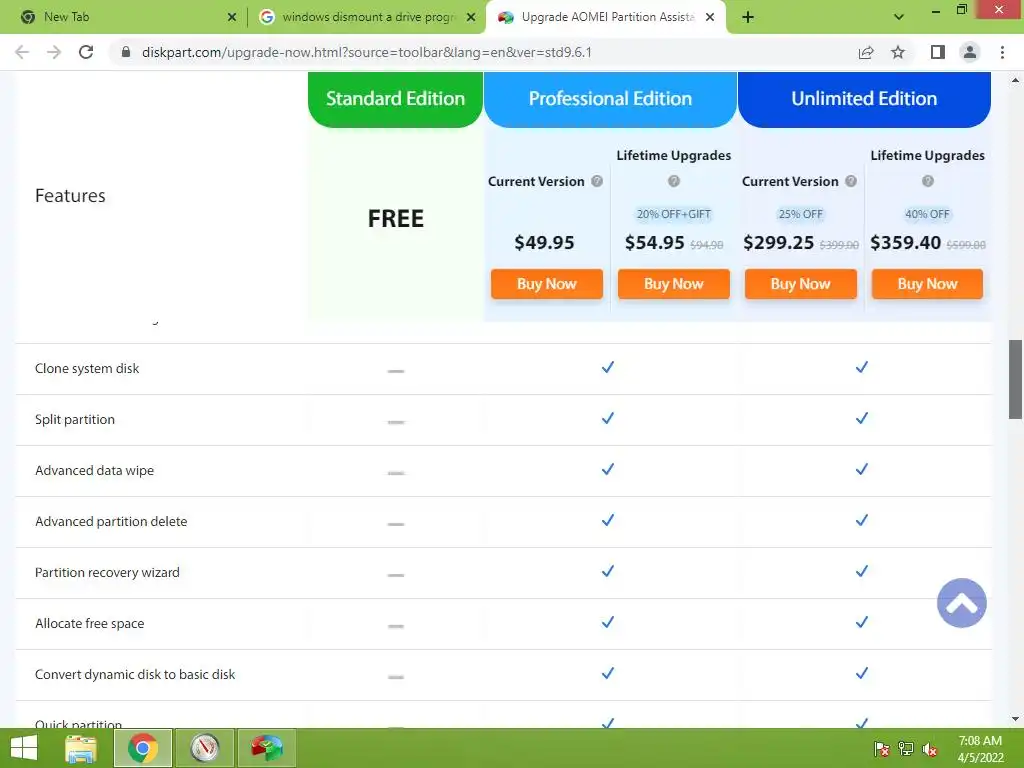The height and width of the screenshot is (768, 1024).
Task: Click the 40% OFF badge
Action: tap(927, 214)
